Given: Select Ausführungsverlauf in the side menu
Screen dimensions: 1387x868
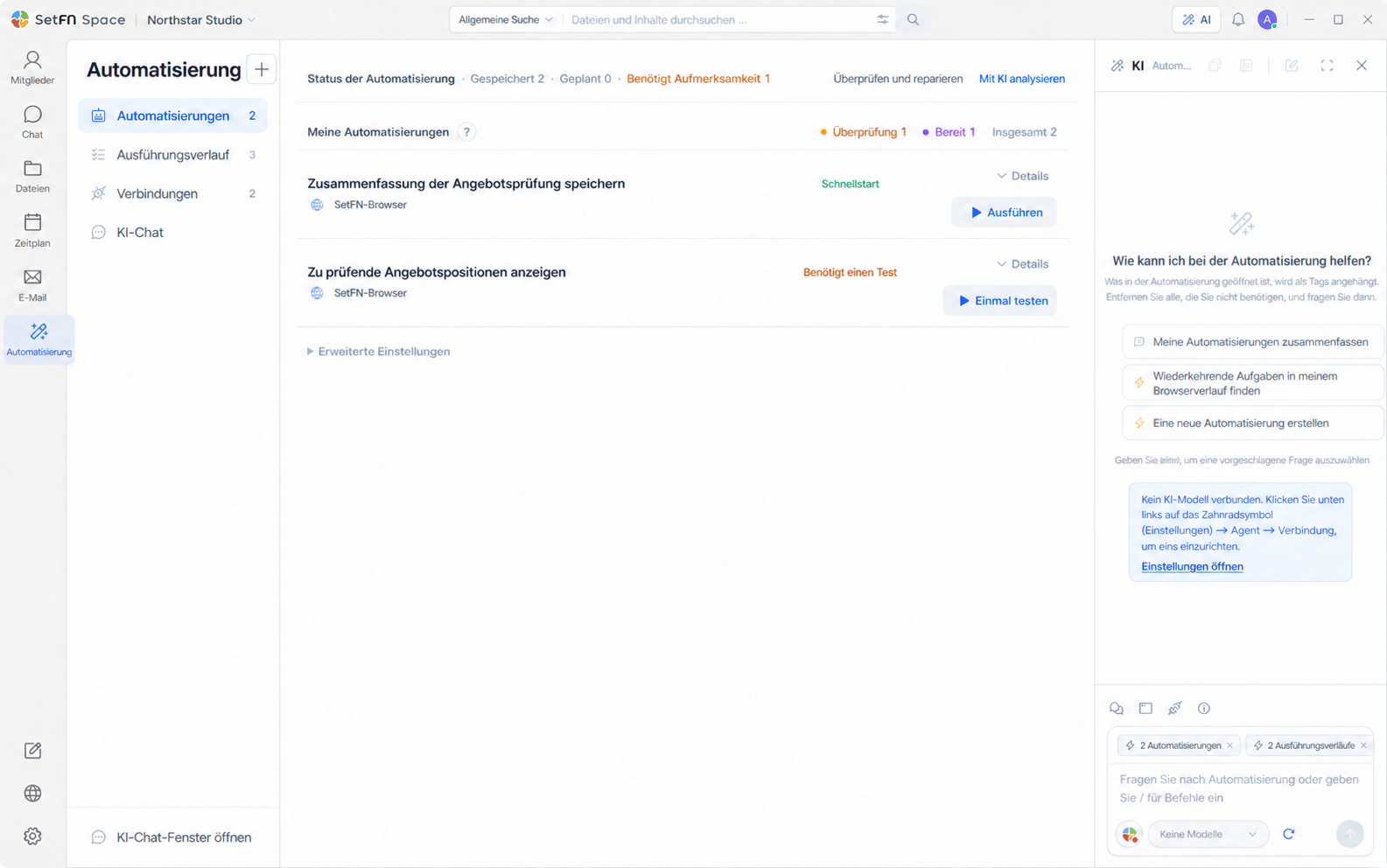Looking at the screenshot, I should pos(172,155).
